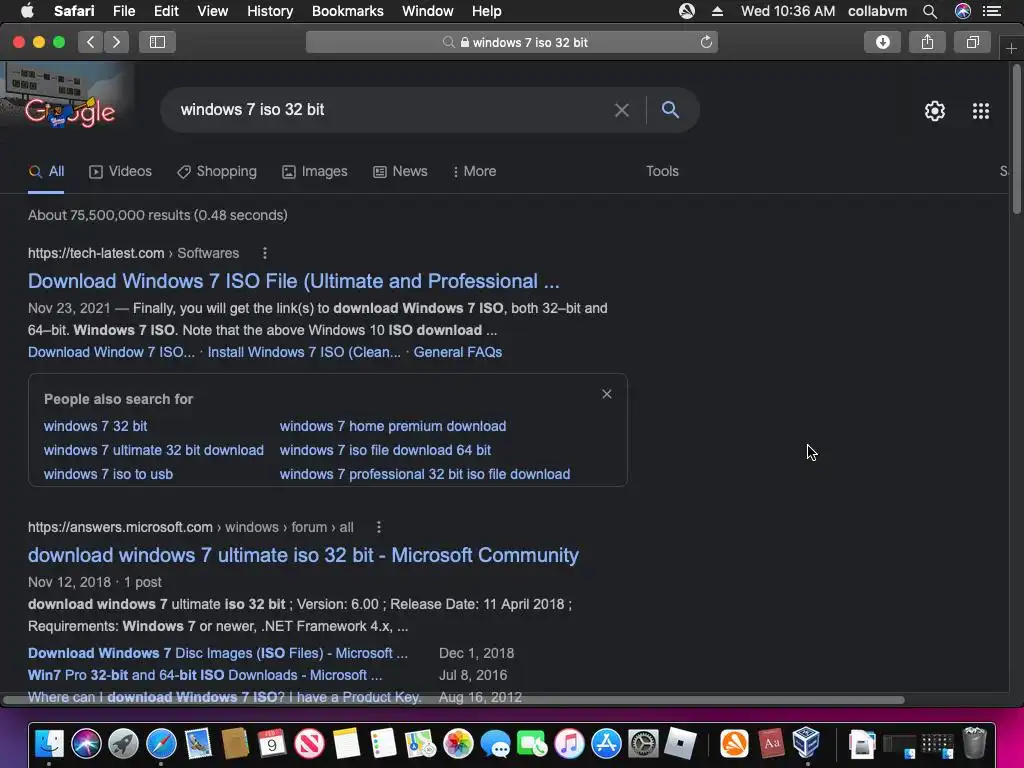Click the menu bar clock Wed 10:36 AM
The image size is (1024, 768).
point(788,11)
